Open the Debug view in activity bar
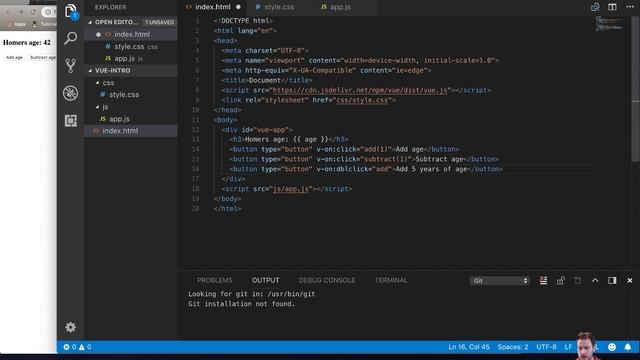640x360 pixels. pyautogui.click(x=71, y=93)
